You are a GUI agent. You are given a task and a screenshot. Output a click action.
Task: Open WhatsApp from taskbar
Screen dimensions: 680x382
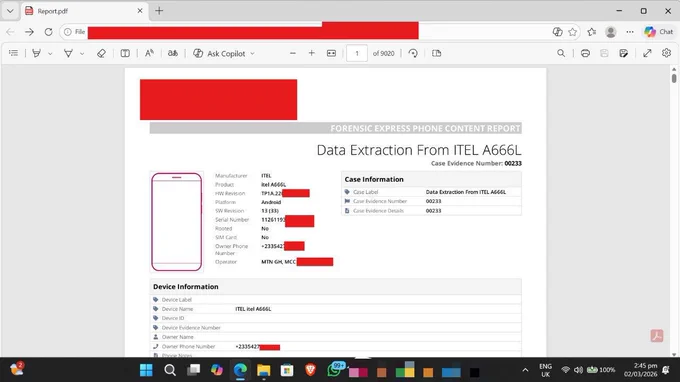click(x=334, y=370)
